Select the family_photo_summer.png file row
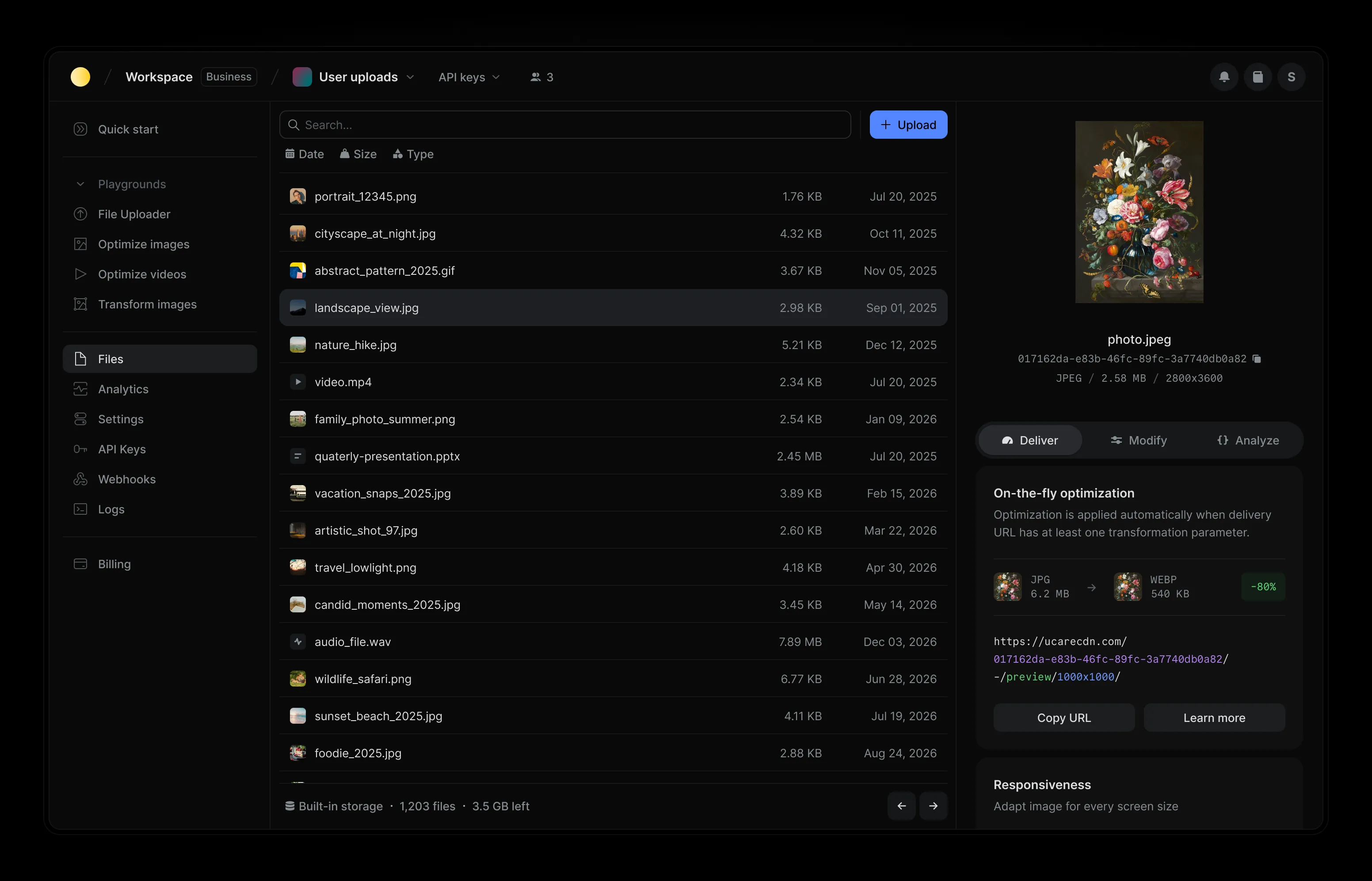Screen dimensions: 1372x881 [x=613, y=419]
